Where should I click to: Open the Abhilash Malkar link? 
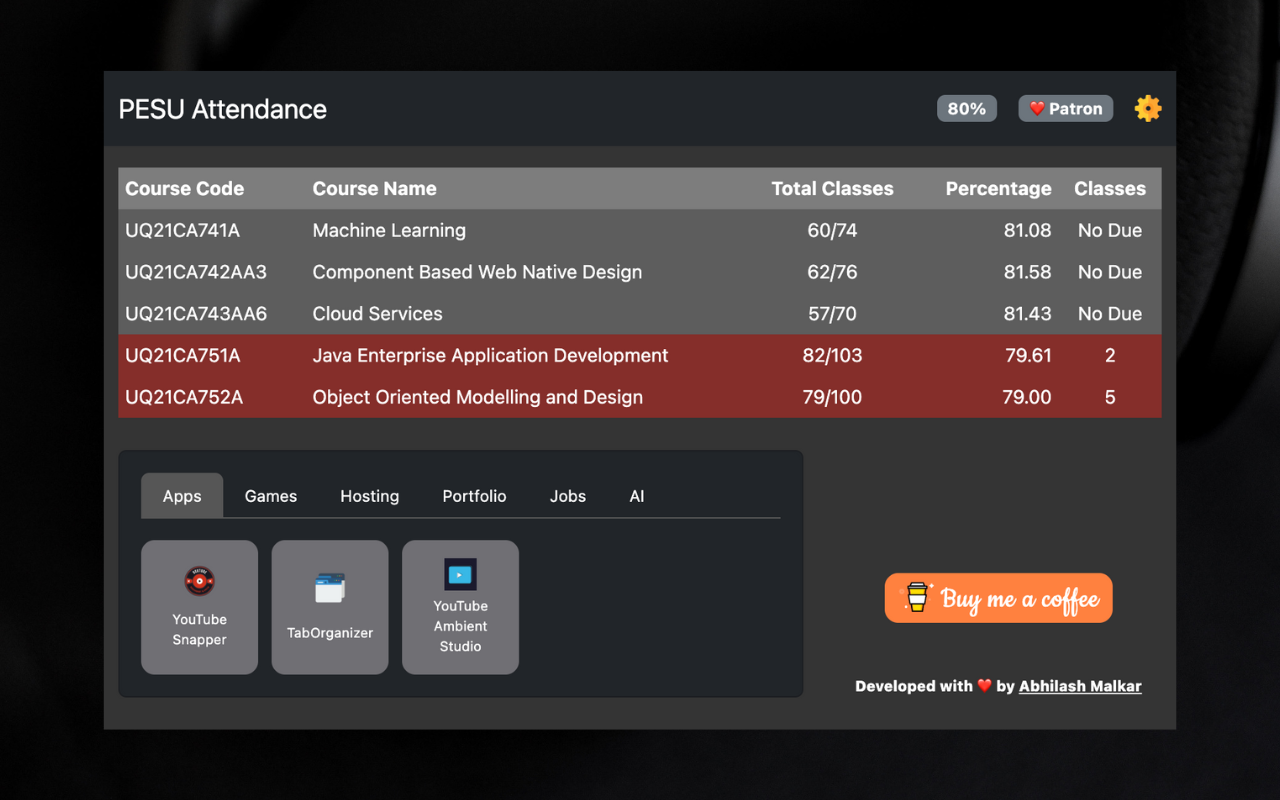(x=1080, y=686)
